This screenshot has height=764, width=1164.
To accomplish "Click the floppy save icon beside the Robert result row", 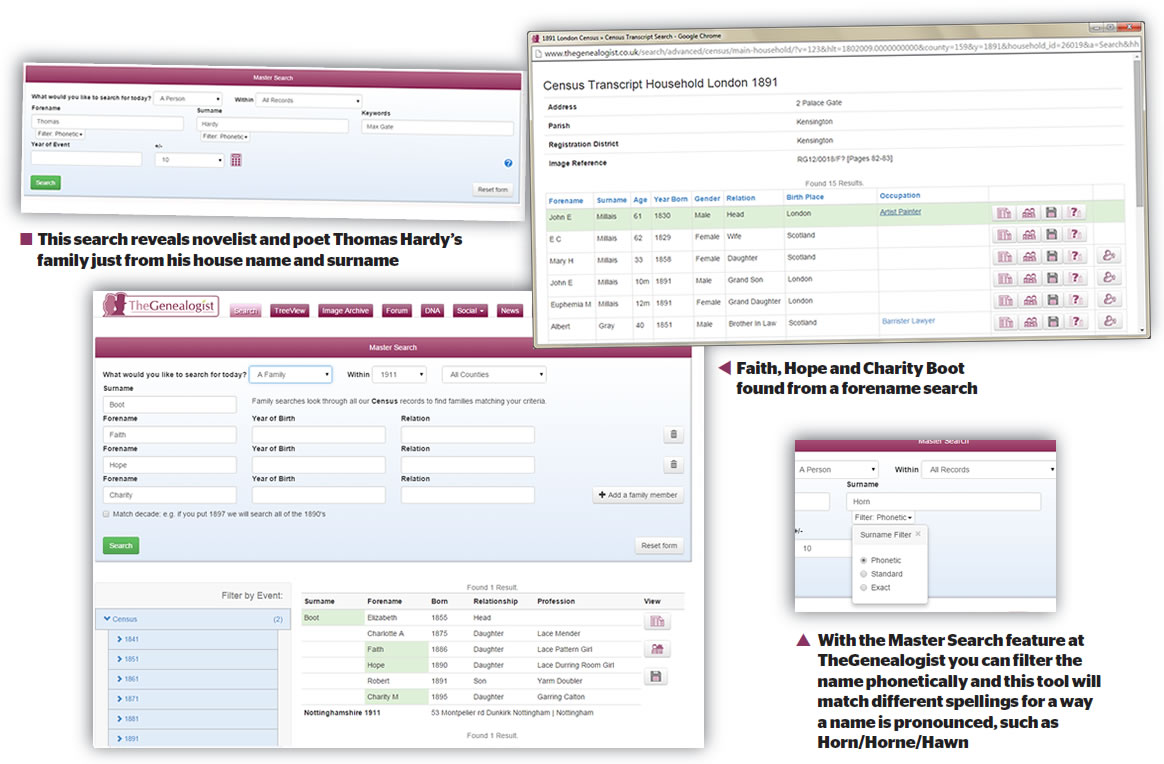I will point(655,676).
